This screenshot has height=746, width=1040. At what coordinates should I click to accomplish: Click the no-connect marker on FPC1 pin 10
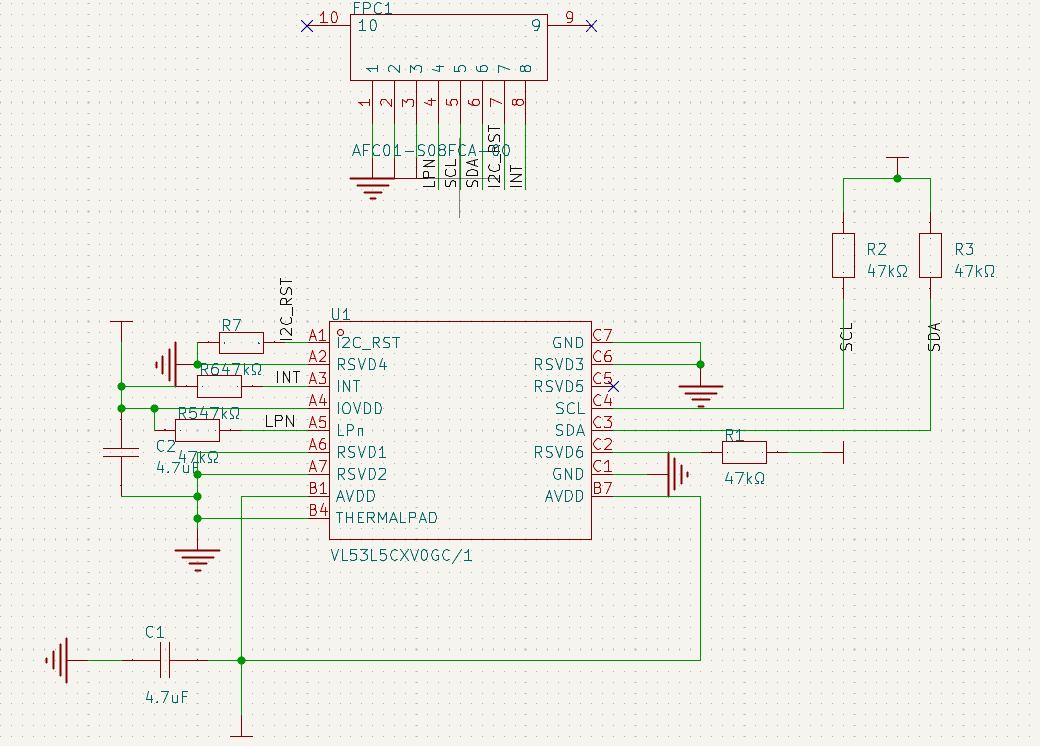(306, 26)
